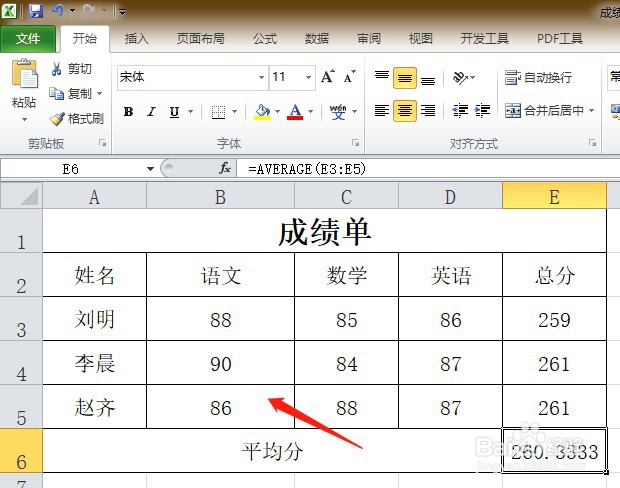
Task: Open the Name Box dropdown arrow
Action: click(x=150, y=169)
